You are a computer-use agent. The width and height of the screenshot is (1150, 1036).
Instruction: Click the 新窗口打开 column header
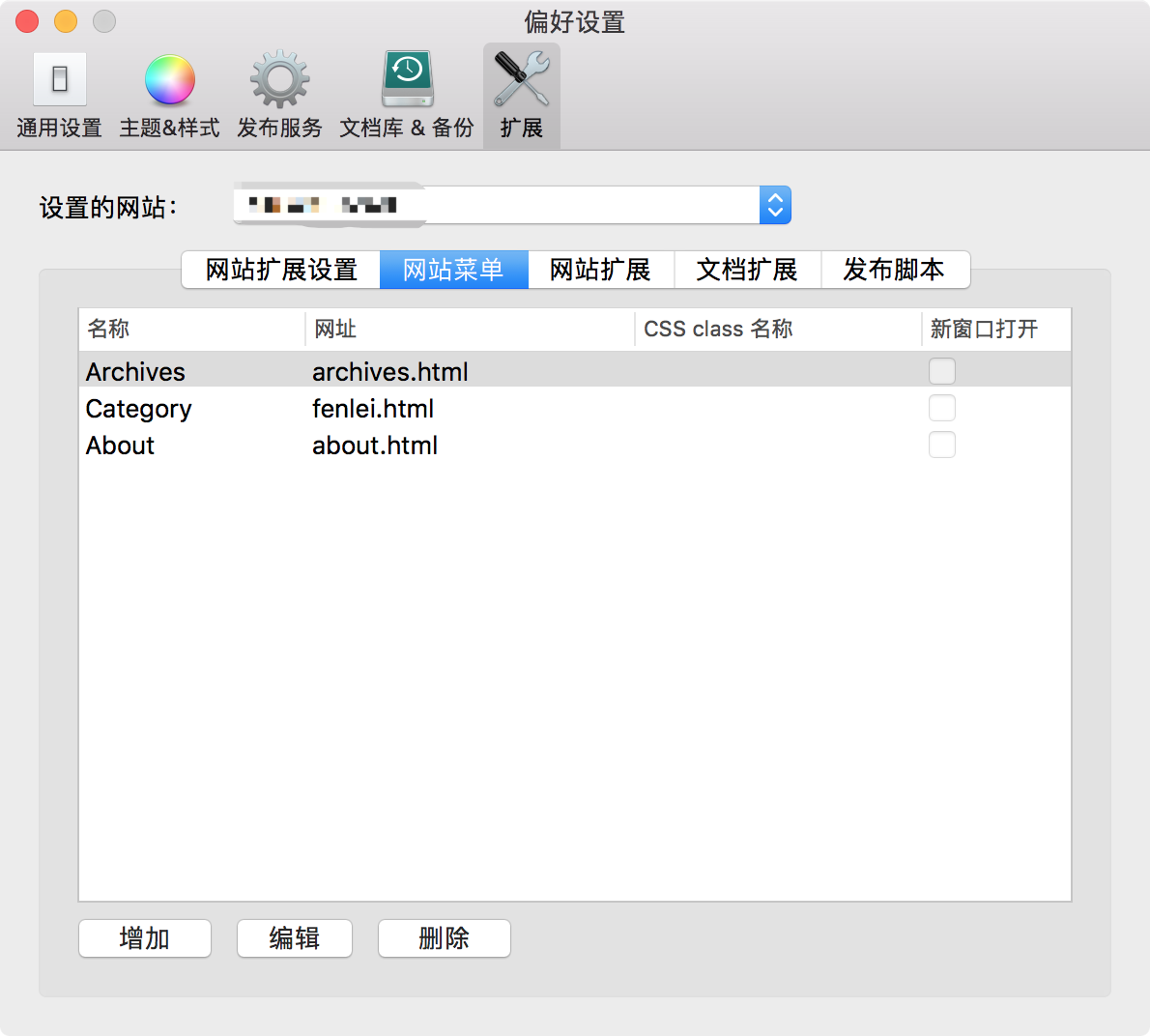996,329
